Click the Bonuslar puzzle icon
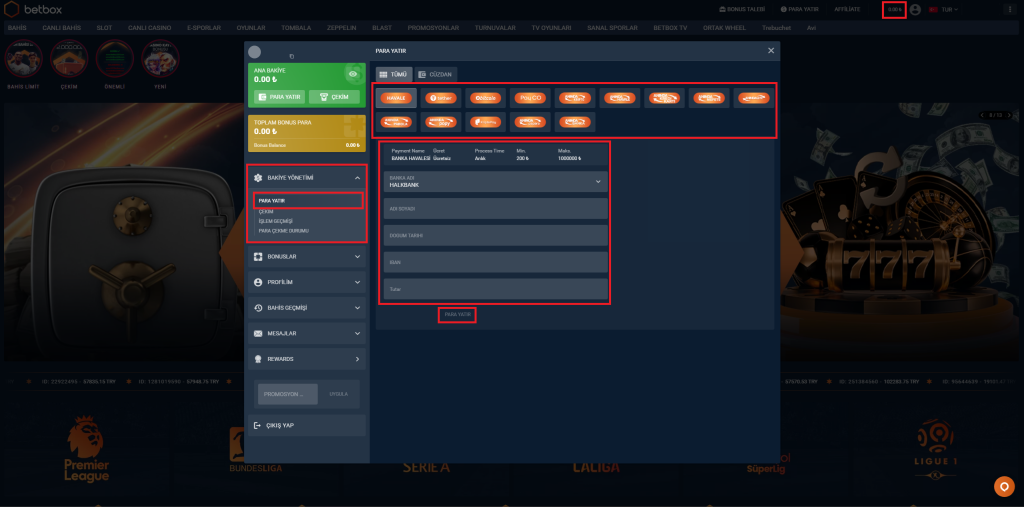1024x507 pixels. tap(258, 257)
